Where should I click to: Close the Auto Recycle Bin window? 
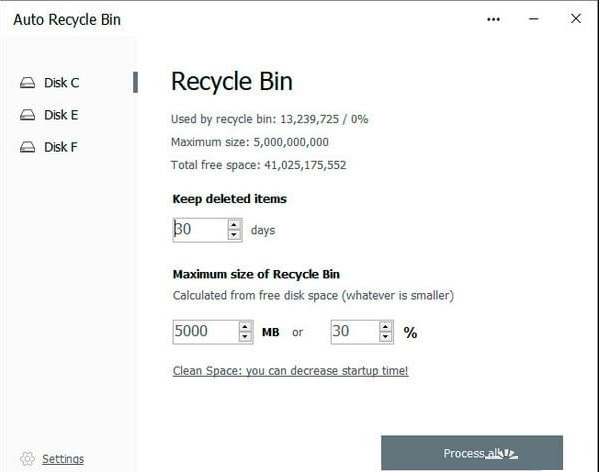pos(576,18)
